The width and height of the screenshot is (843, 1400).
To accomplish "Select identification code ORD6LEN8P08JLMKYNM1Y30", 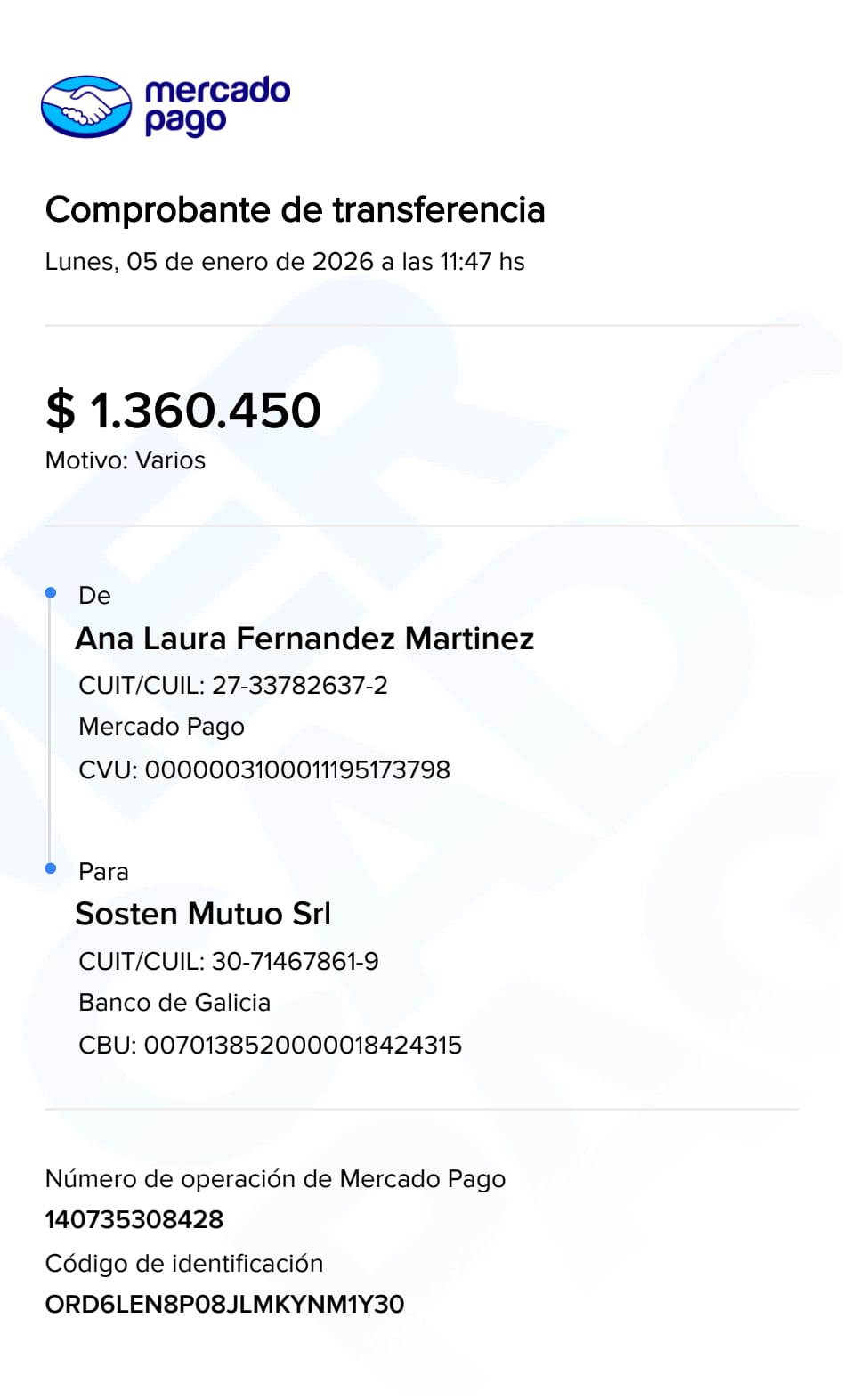I will coord(224,1304).
